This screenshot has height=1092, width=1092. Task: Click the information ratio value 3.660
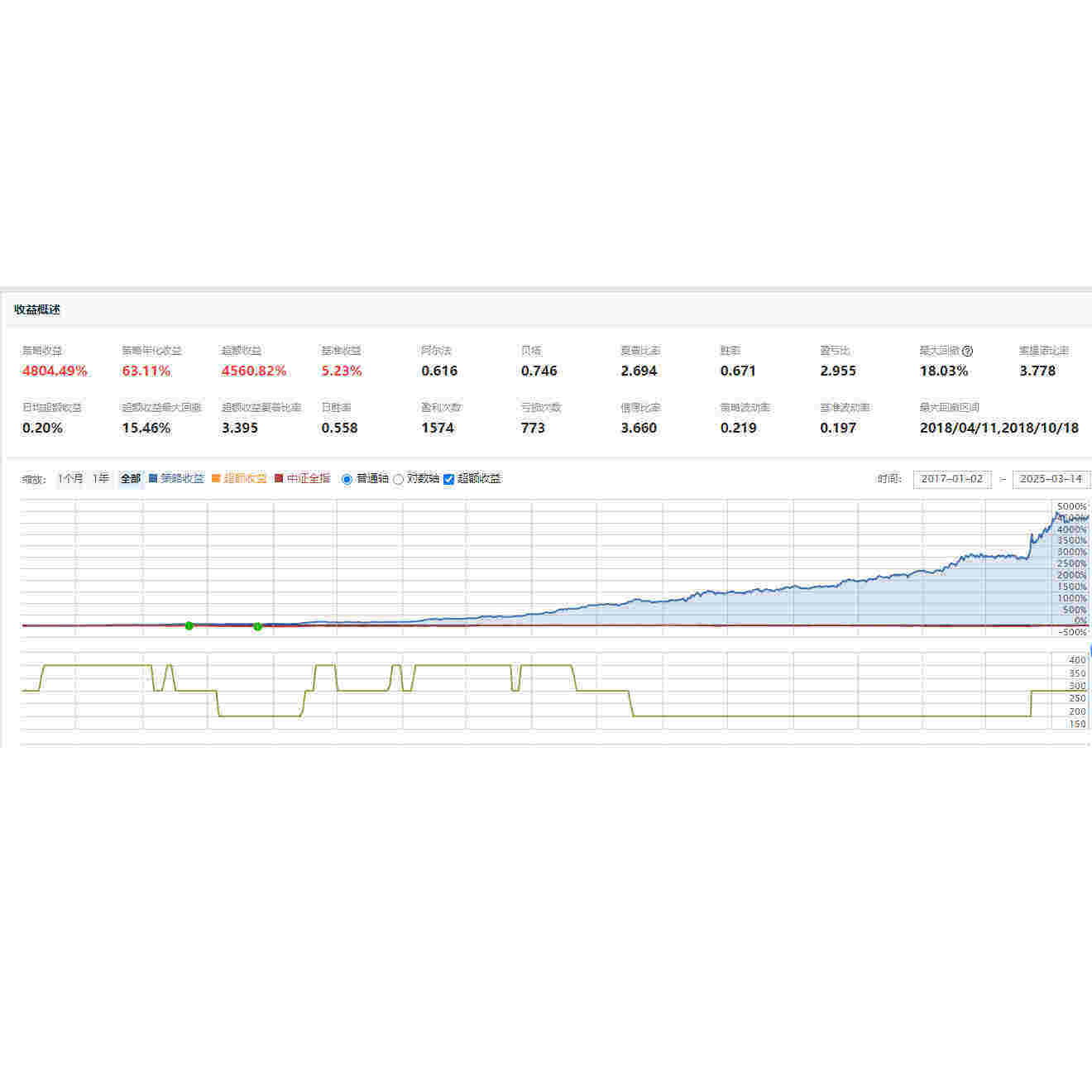click(639, 429)
